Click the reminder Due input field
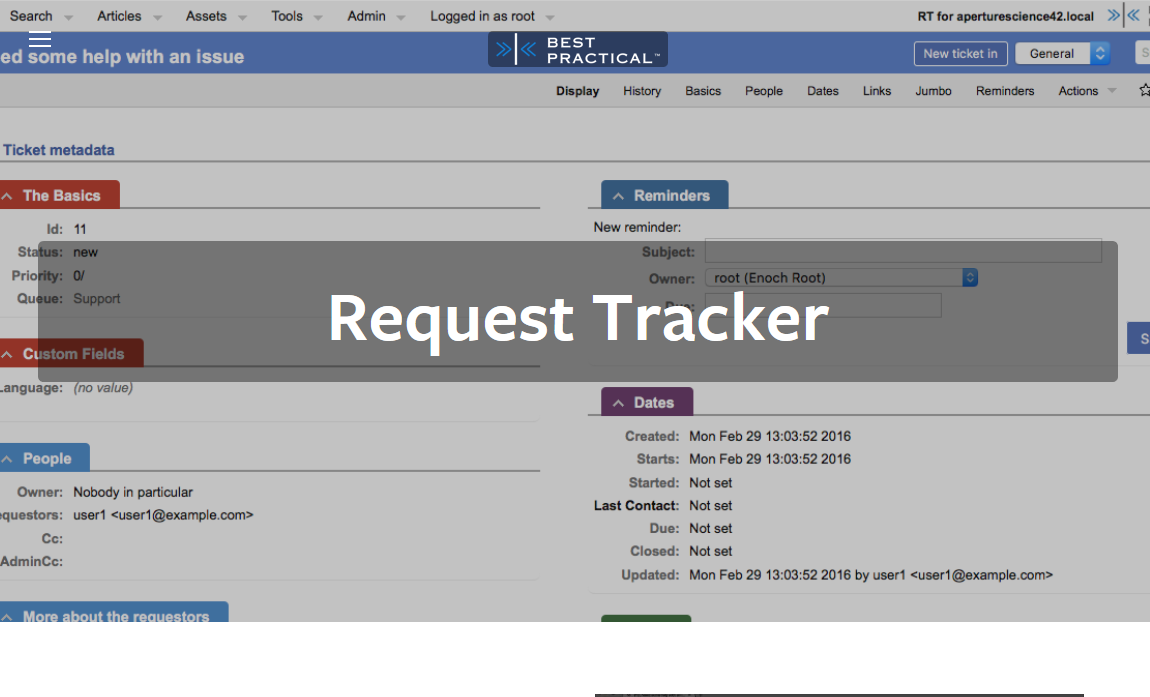 pyautogui.click(x=823, y=305)
